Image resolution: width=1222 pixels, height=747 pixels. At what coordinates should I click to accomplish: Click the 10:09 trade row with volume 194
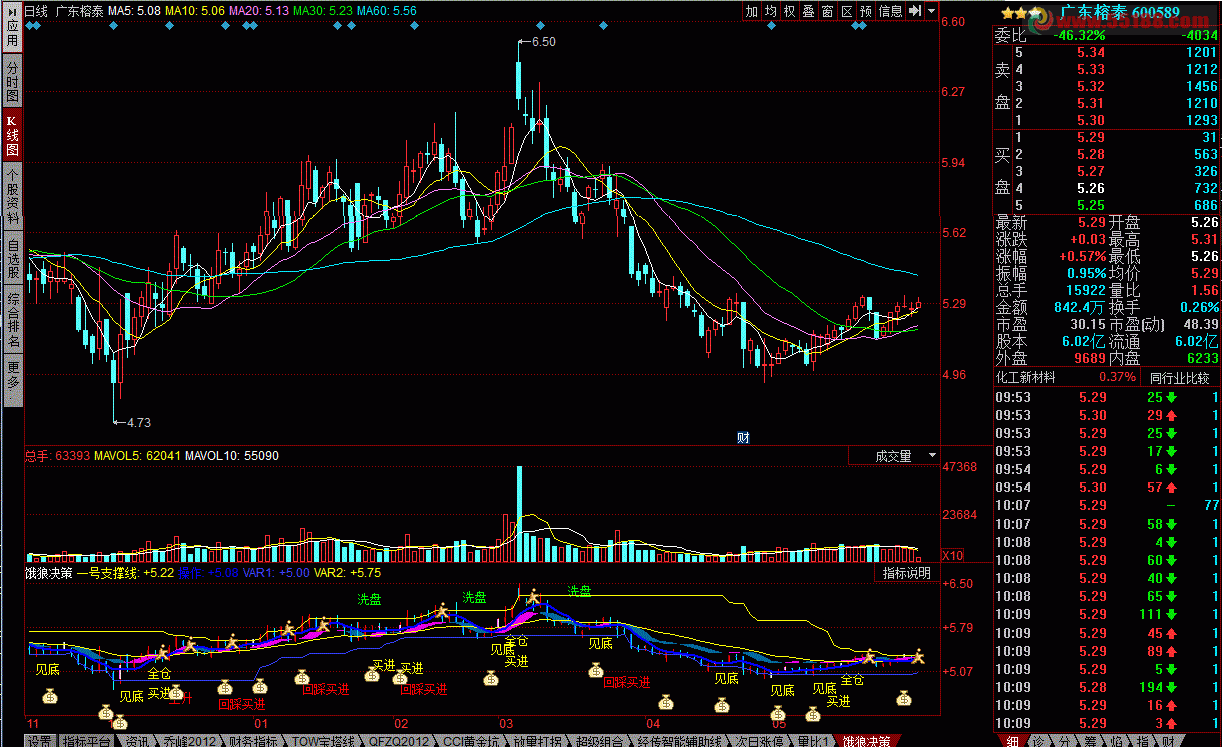1107,687
